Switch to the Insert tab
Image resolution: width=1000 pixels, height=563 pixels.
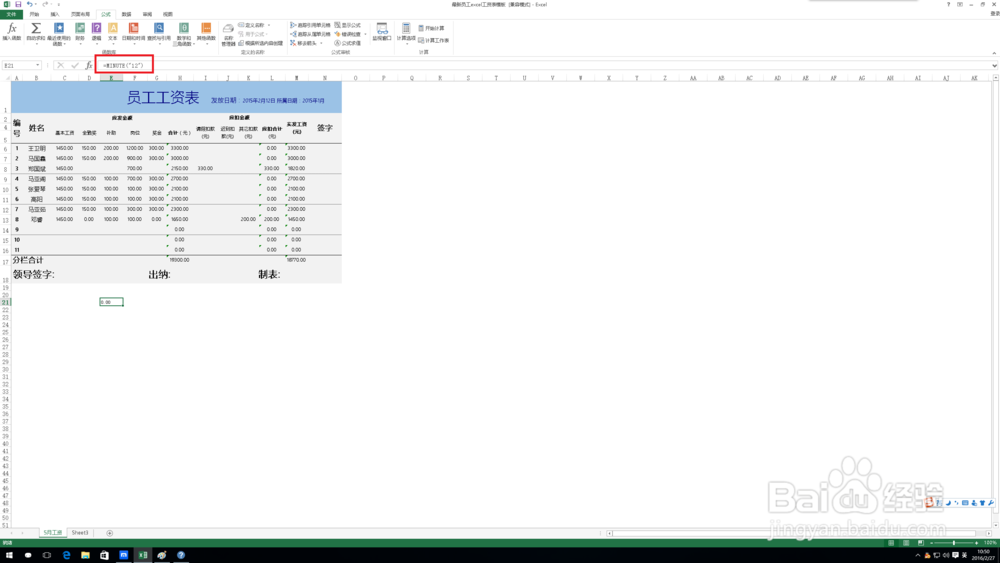coord(55,14)
